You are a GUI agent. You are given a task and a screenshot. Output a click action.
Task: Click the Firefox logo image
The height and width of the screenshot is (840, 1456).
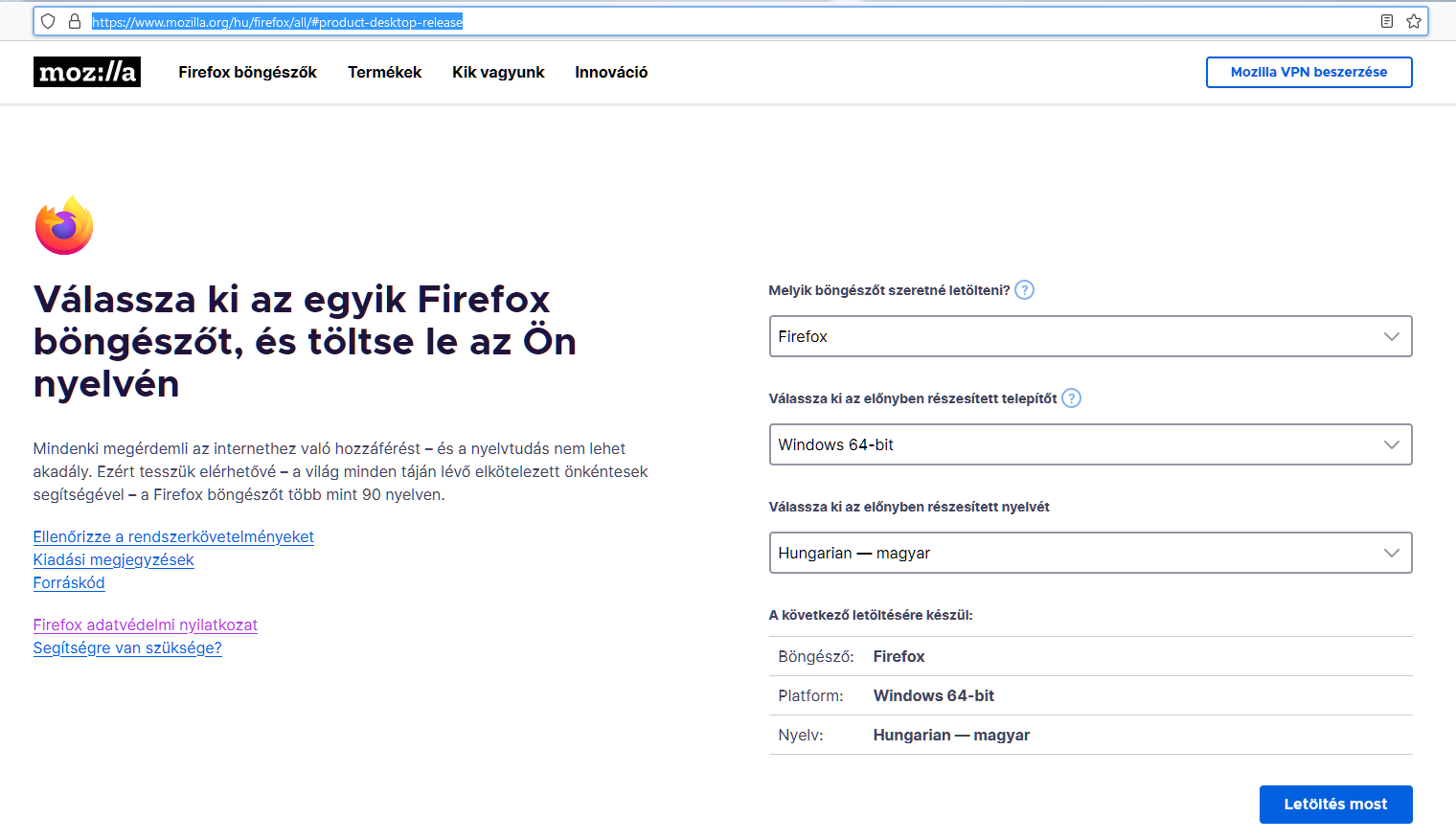pos(64,225)
